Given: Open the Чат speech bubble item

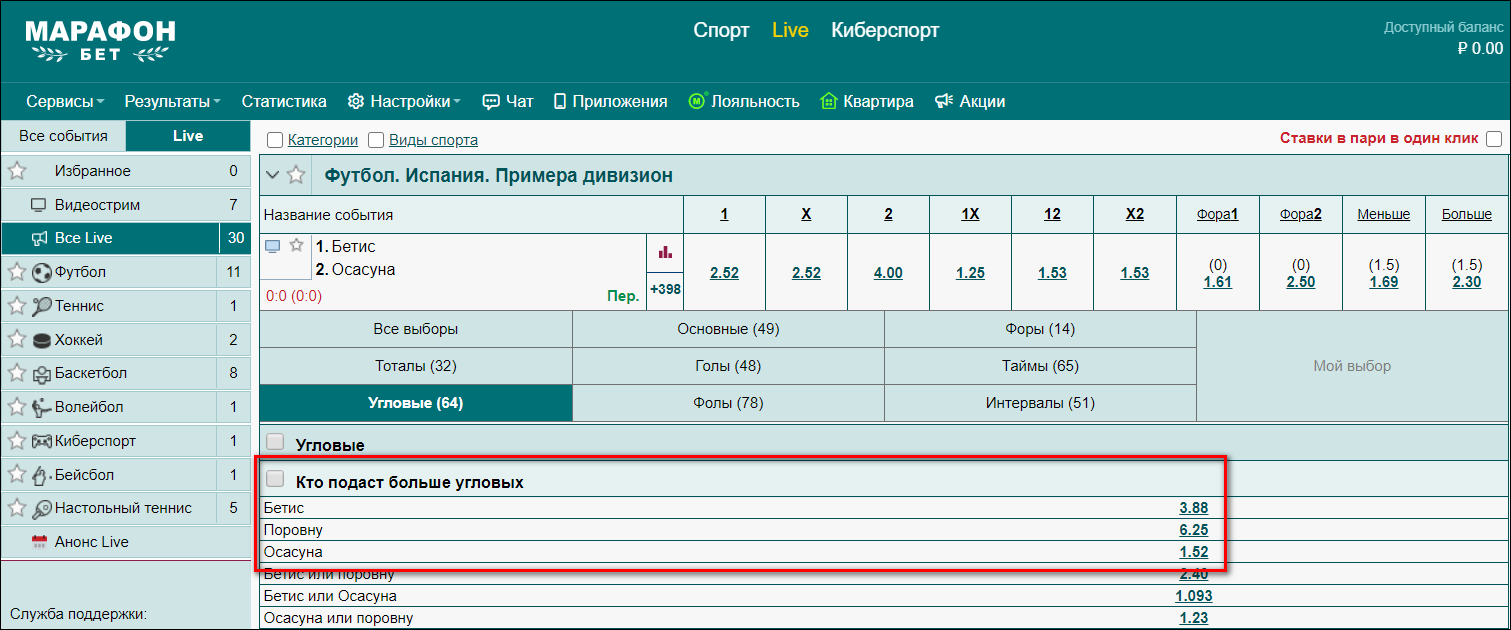Looking at the screenshot, I should pyautogui.click(x=508, y=101).
